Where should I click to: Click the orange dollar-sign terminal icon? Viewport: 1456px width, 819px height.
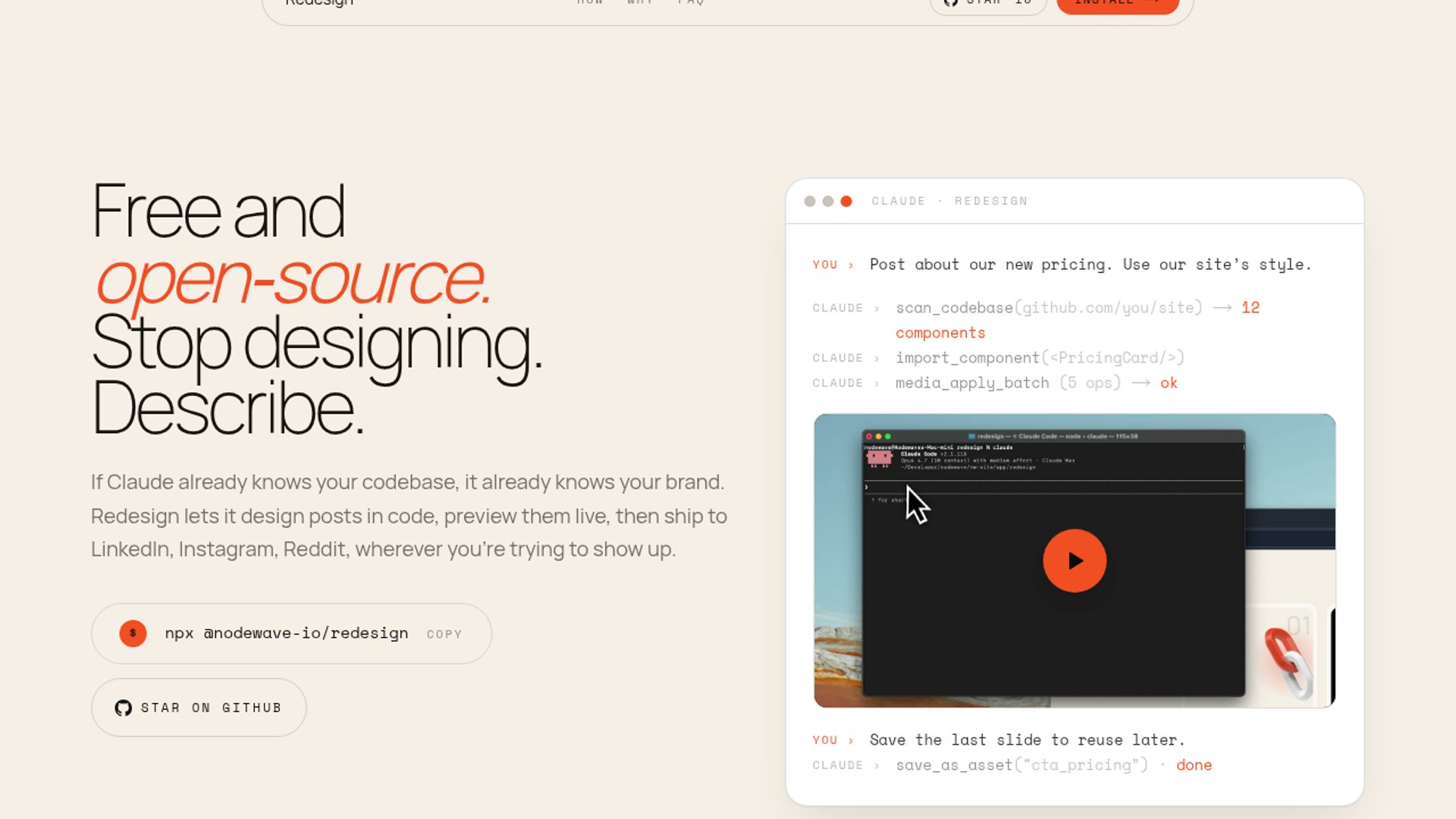[x=133, y=633]
